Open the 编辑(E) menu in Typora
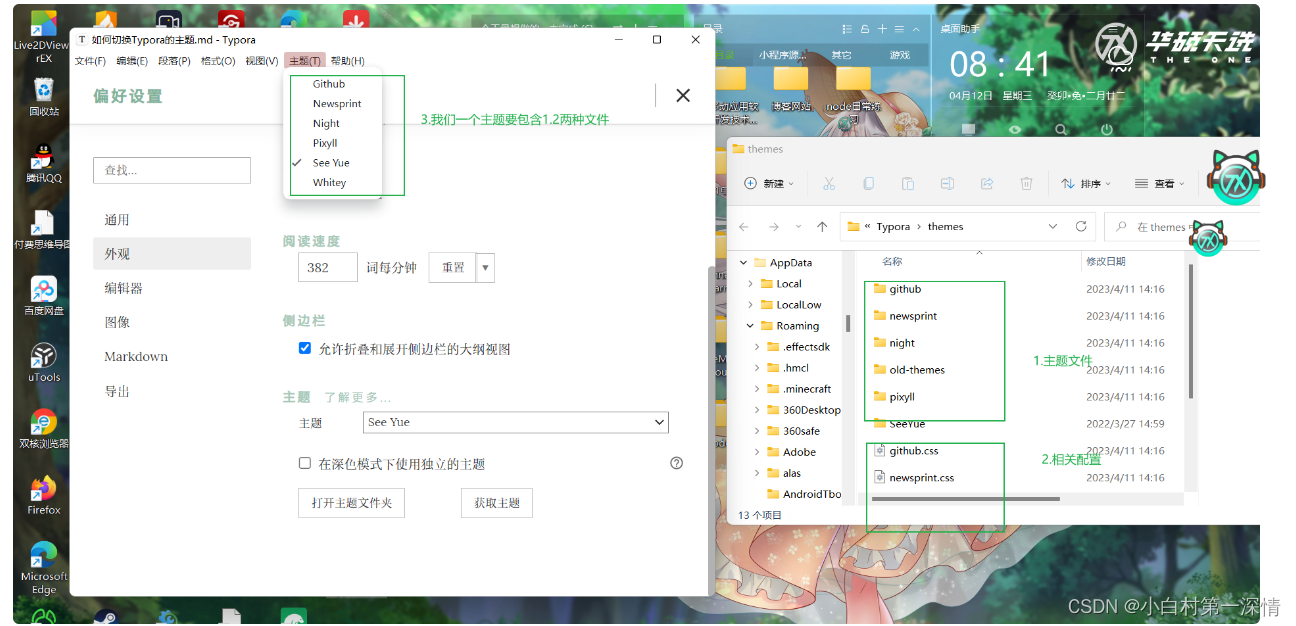1296x626 pixels. point(132,61)
